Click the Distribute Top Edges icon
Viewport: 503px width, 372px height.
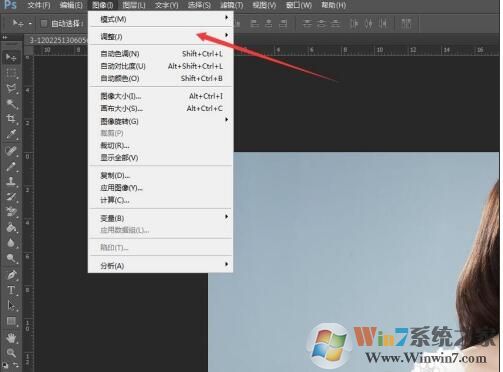pos(307,23)
